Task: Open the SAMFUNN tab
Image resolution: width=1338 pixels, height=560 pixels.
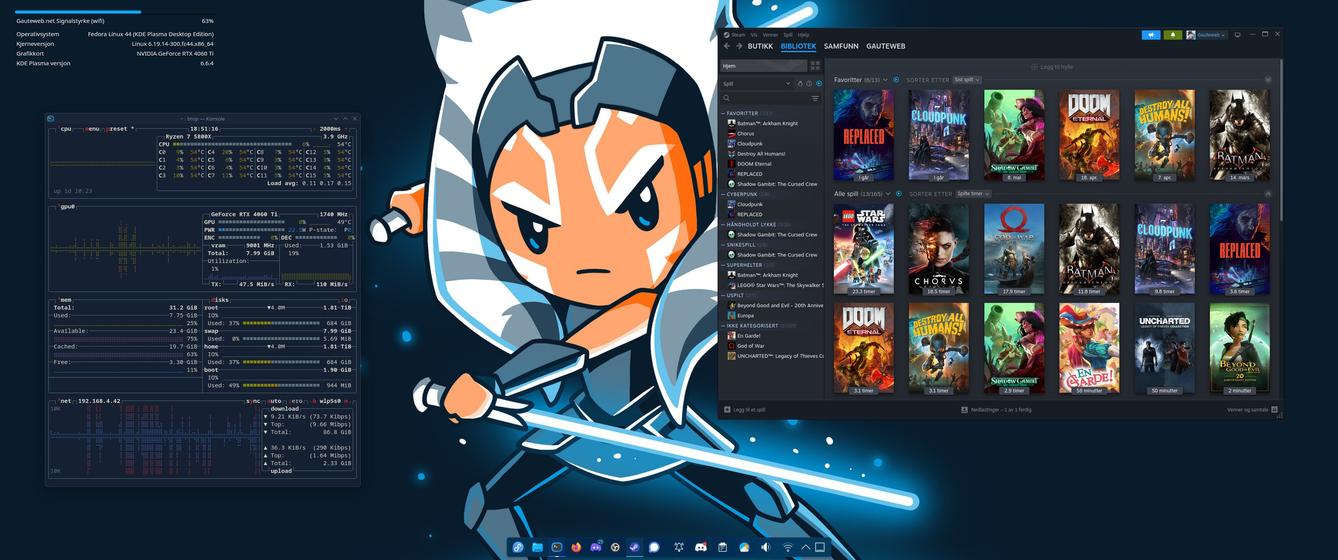Action: (x=841, y=46)
